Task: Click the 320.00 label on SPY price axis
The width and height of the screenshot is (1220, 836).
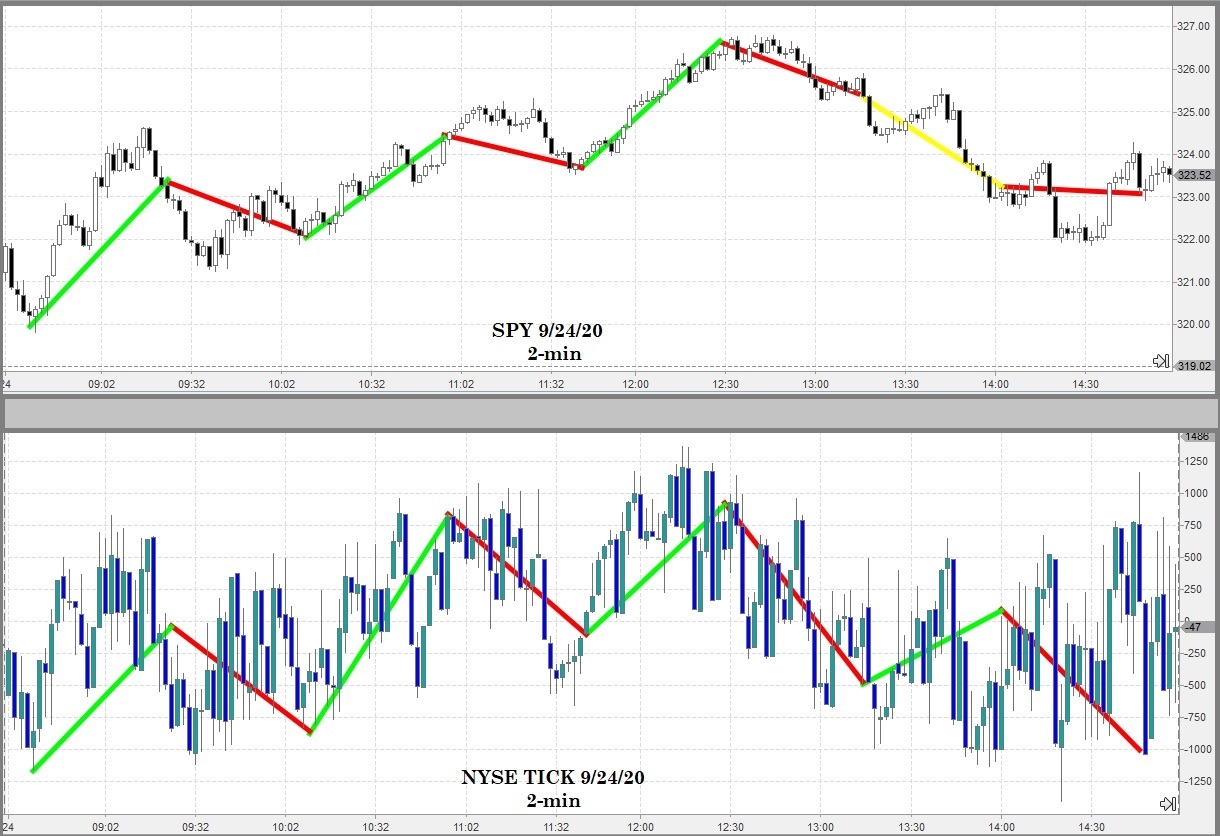Action: 1195,325
